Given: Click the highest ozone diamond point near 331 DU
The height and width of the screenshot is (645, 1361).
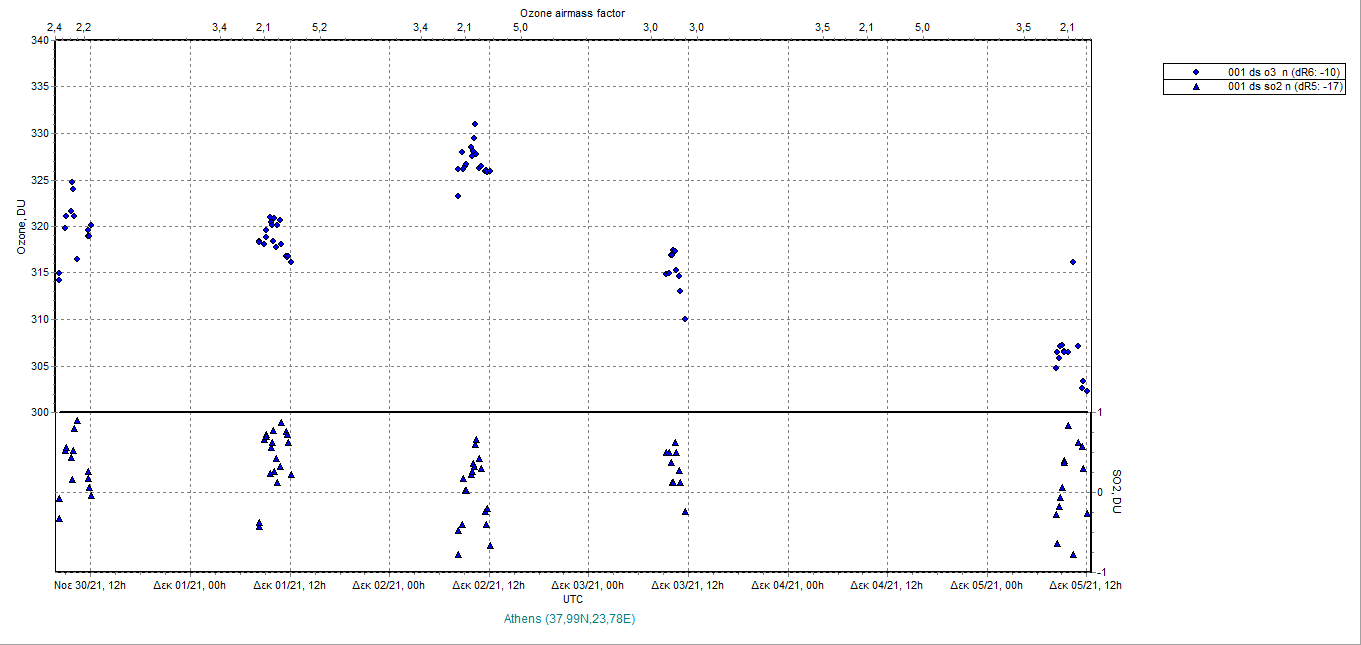Looking at the screenshot, I should point(475,124).
